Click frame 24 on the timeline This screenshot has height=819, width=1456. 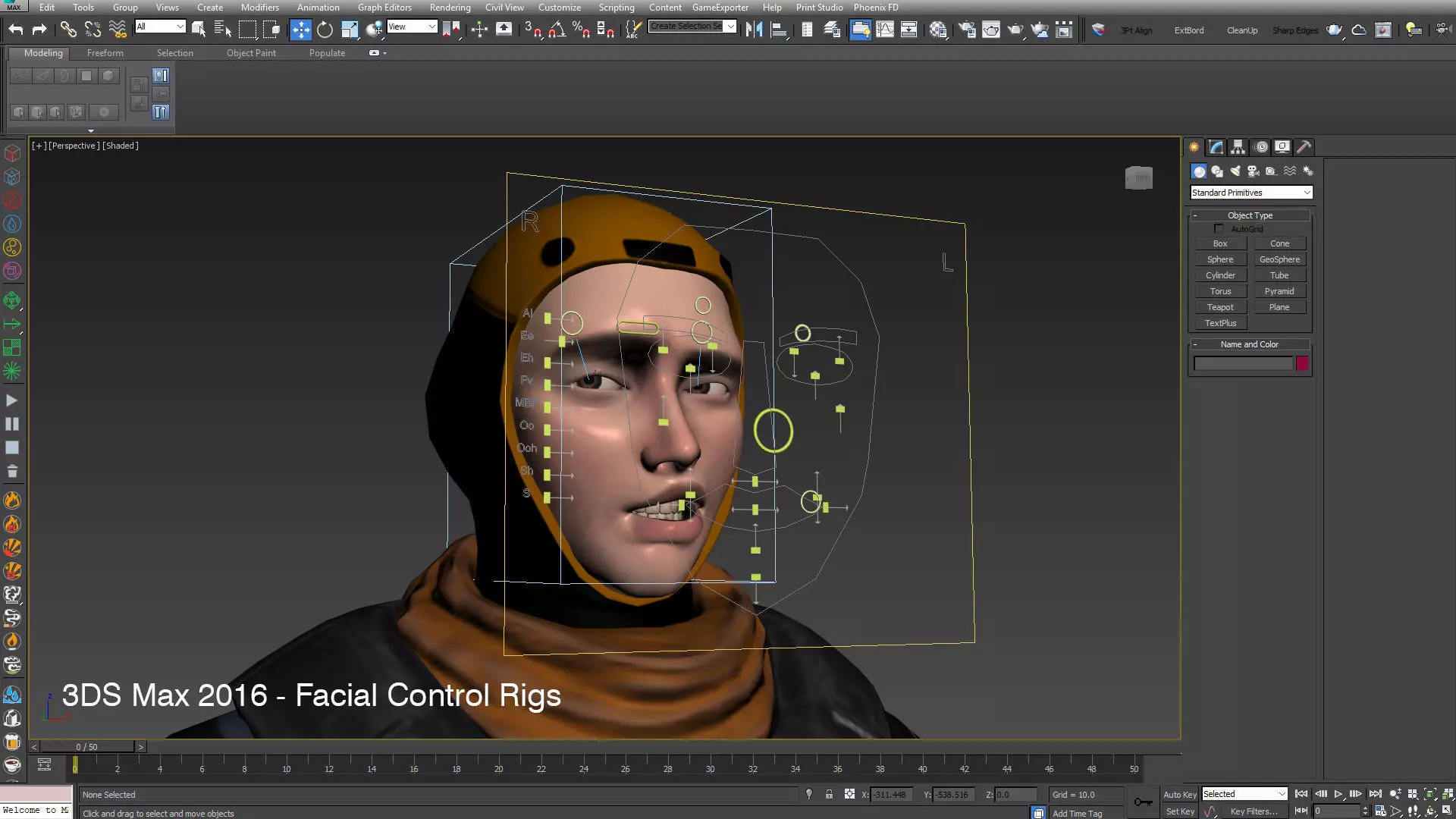tap(583, 768)
